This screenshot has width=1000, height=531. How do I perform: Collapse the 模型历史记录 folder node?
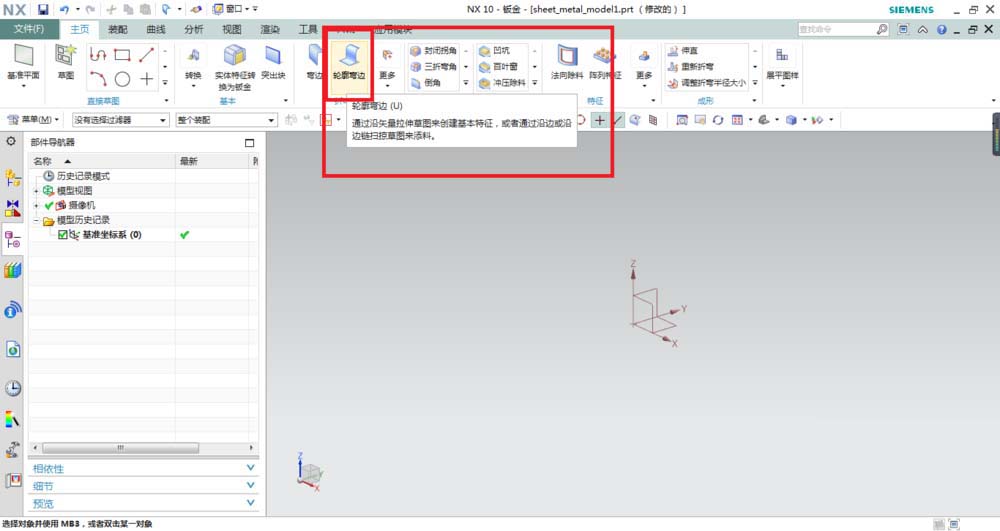[36, 221]
